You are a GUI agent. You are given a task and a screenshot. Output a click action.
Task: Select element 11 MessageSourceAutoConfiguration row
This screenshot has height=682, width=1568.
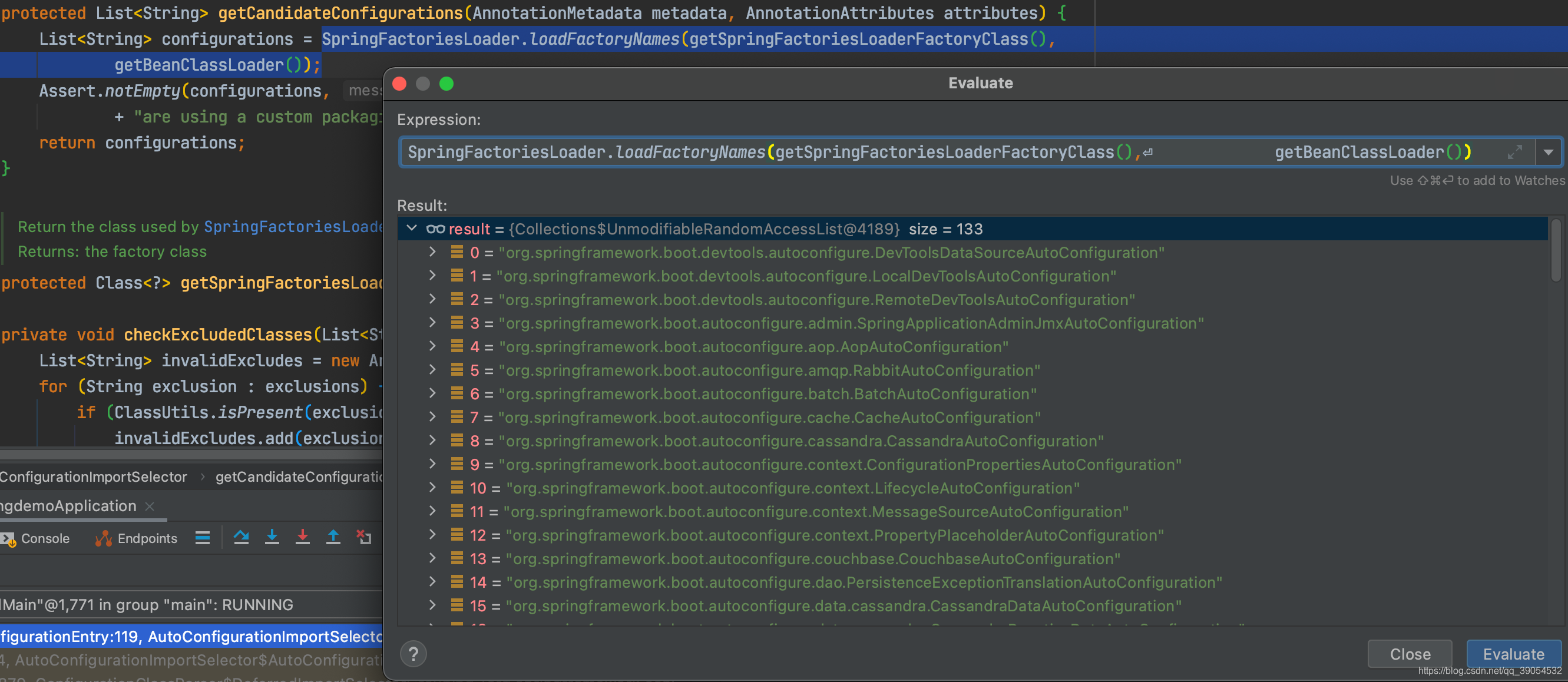(972, 512)
